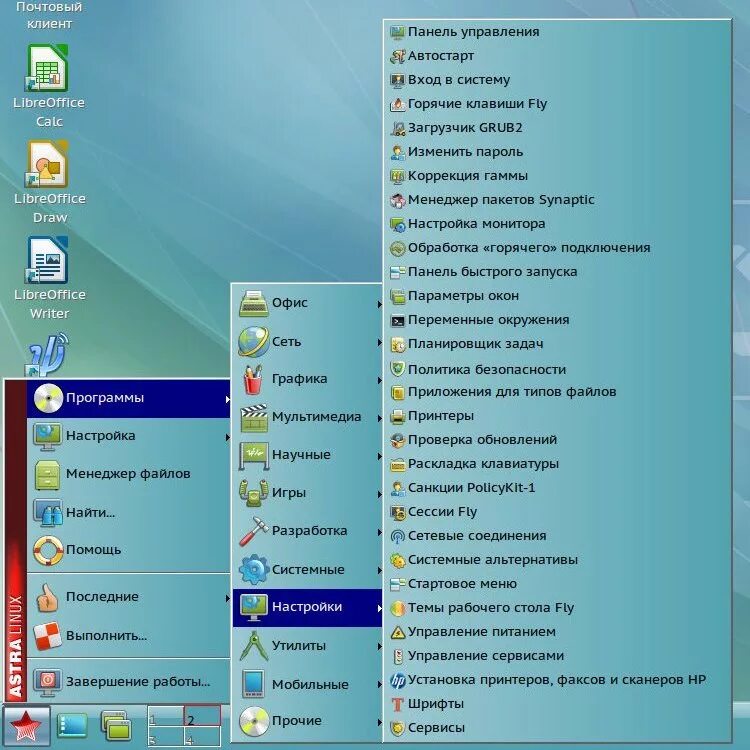Click the Прочие disc icon

(x=254, y=721)
